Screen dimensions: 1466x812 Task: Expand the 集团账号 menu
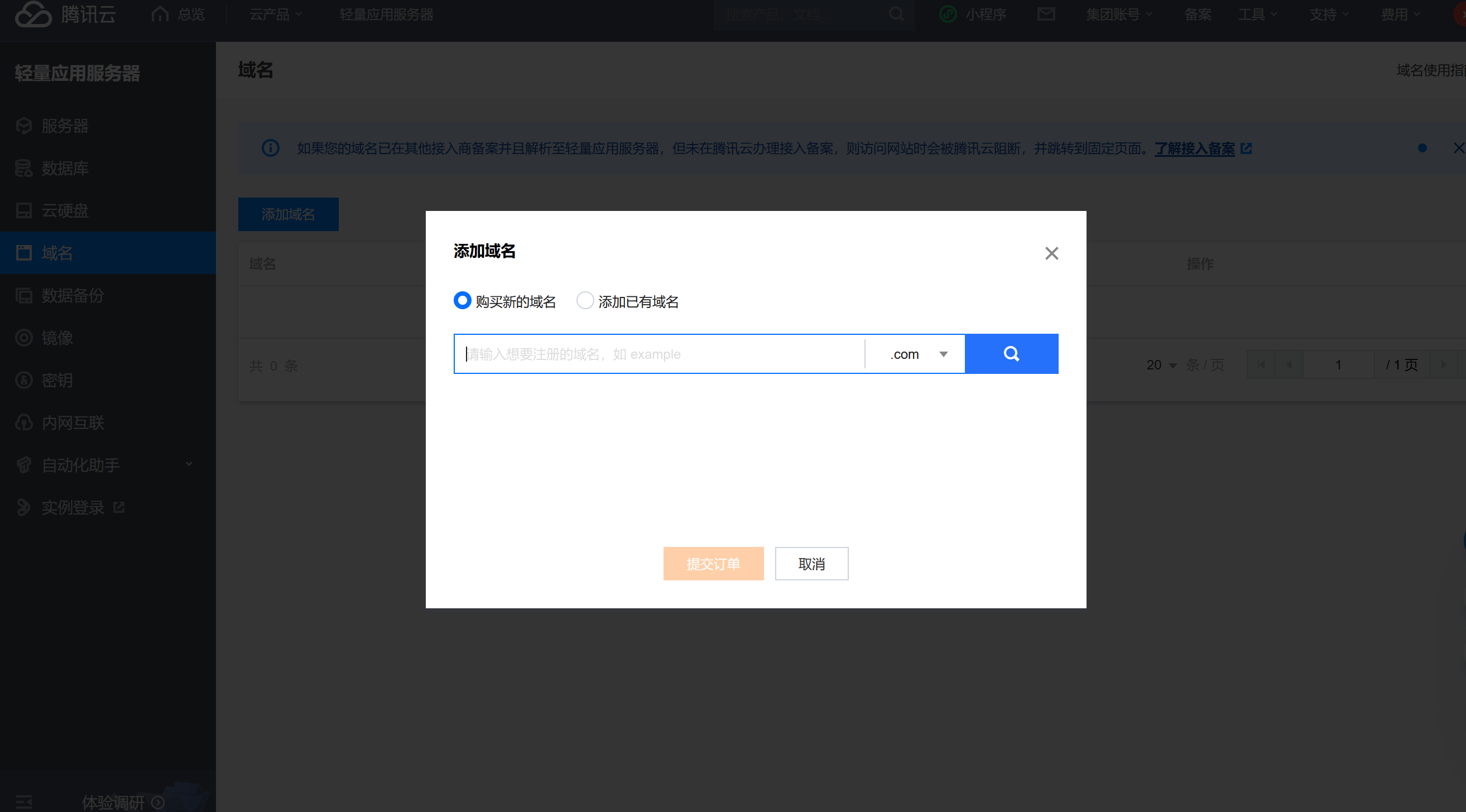pos(1119,14)
